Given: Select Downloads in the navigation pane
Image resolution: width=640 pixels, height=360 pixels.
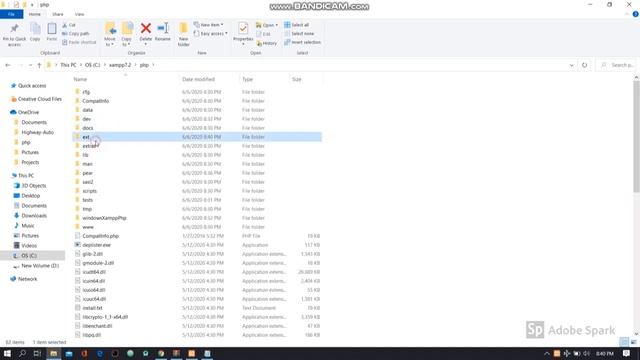Looking at the screenshot, I should [34, 216].
